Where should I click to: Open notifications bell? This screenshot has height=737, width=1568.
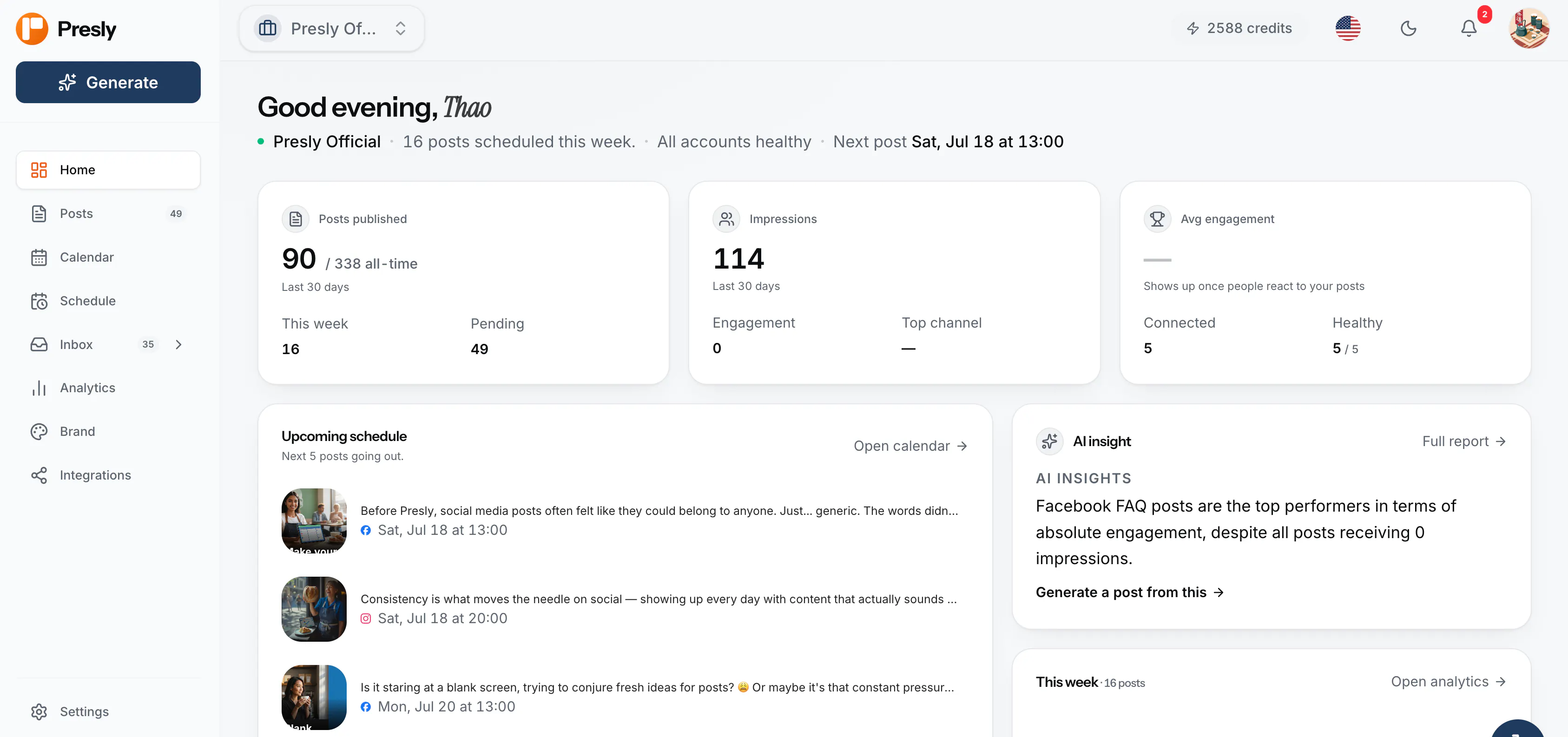(x=1468, y=29)
